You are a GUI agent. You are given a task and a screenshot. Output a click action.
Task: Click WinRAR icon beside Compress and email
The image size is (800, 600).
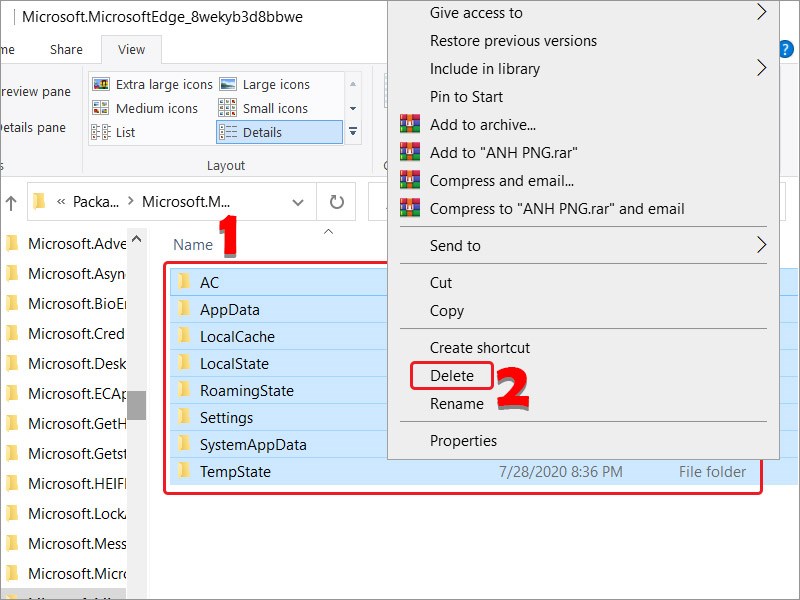point(410,180)
